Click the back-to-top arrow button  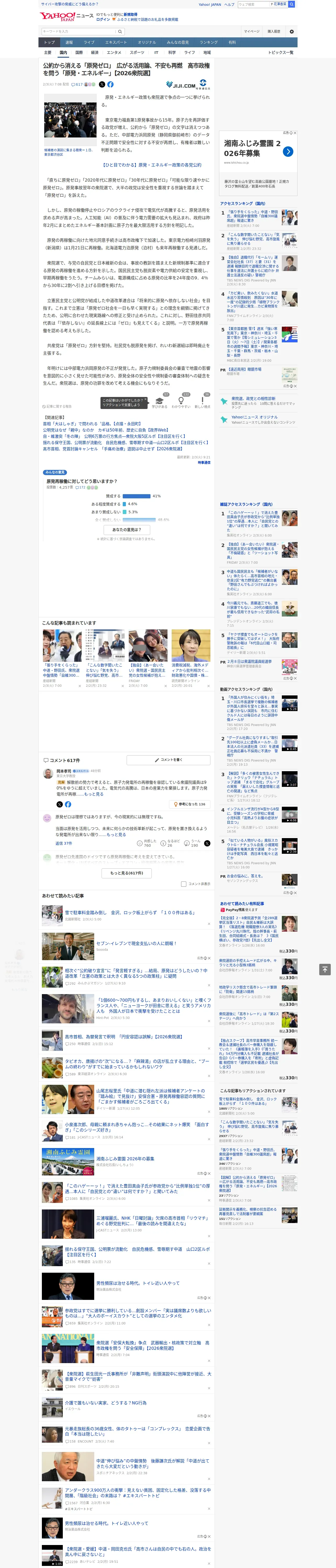click(325, 969)
